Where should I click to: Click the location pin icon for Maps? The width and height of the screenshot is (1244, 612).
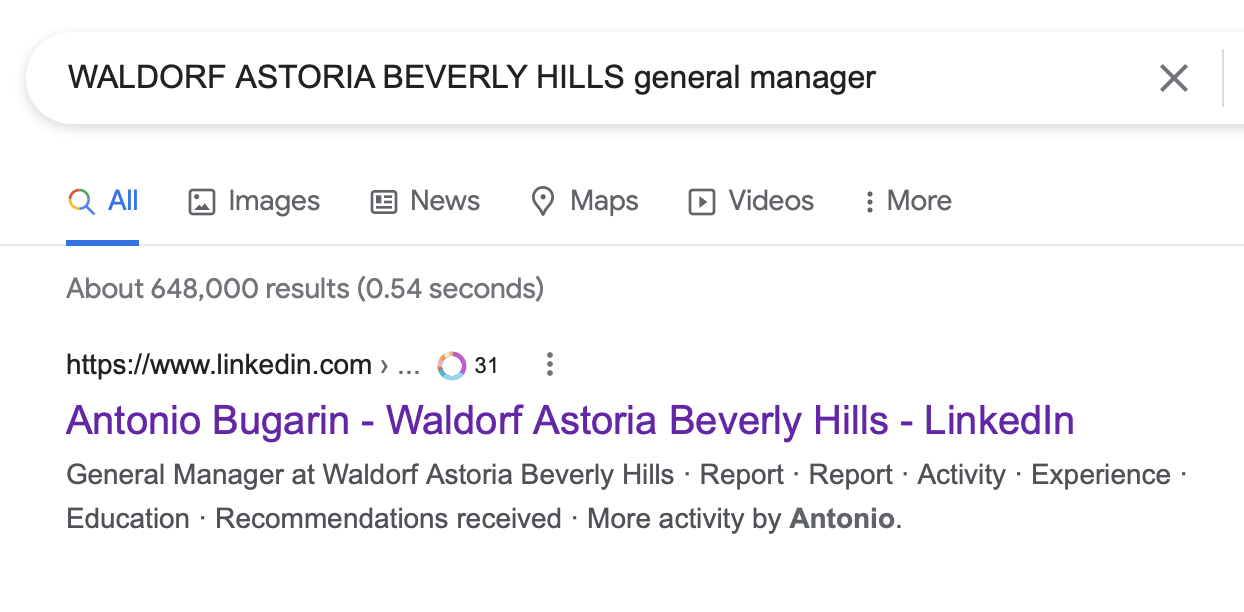tap(542, 202)
